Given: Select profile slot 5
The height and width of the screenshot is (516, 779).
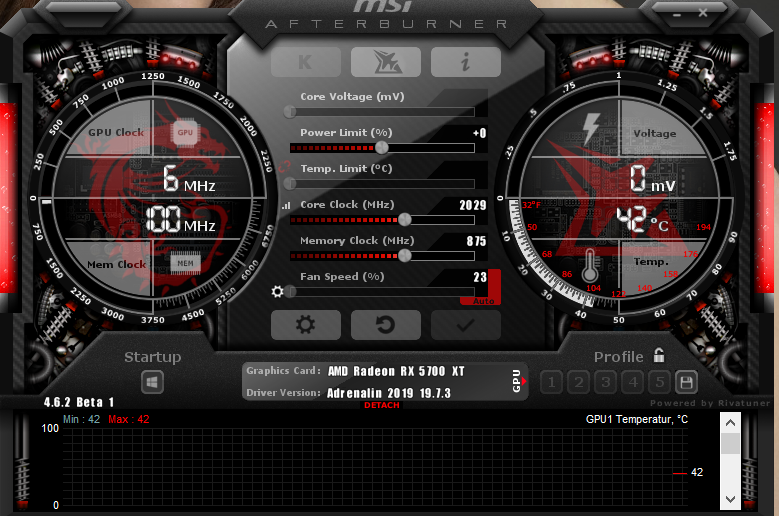Looking at the screenshot, I should coord(660,382).
